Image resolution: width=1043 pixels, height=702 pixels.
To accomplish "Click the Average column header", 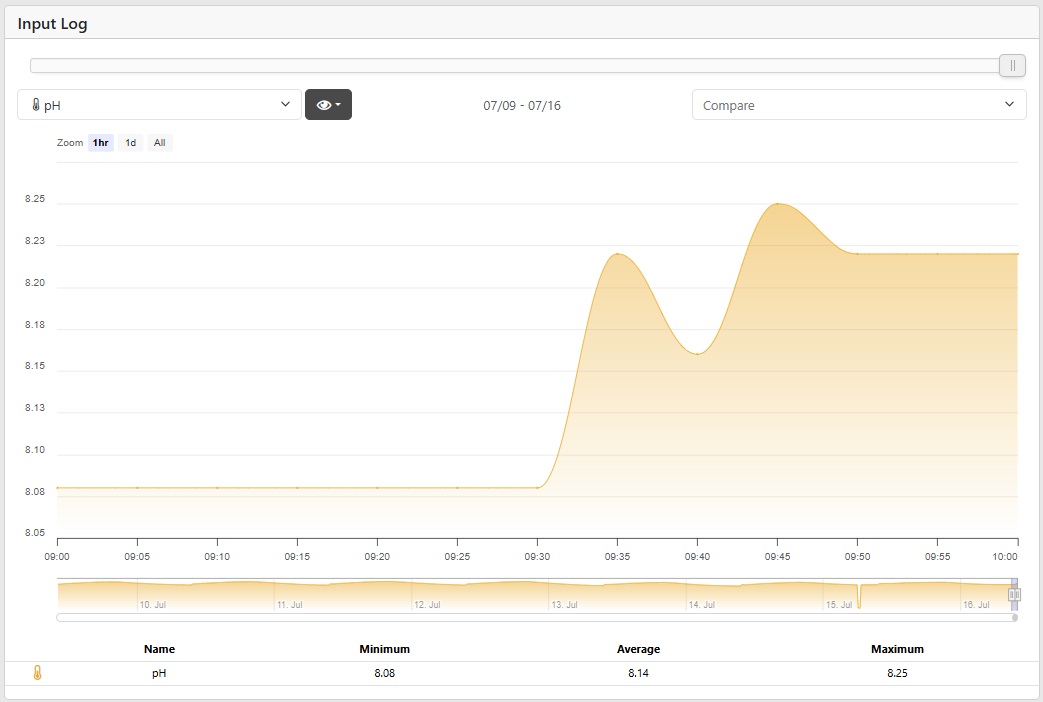I will point(638,649).
